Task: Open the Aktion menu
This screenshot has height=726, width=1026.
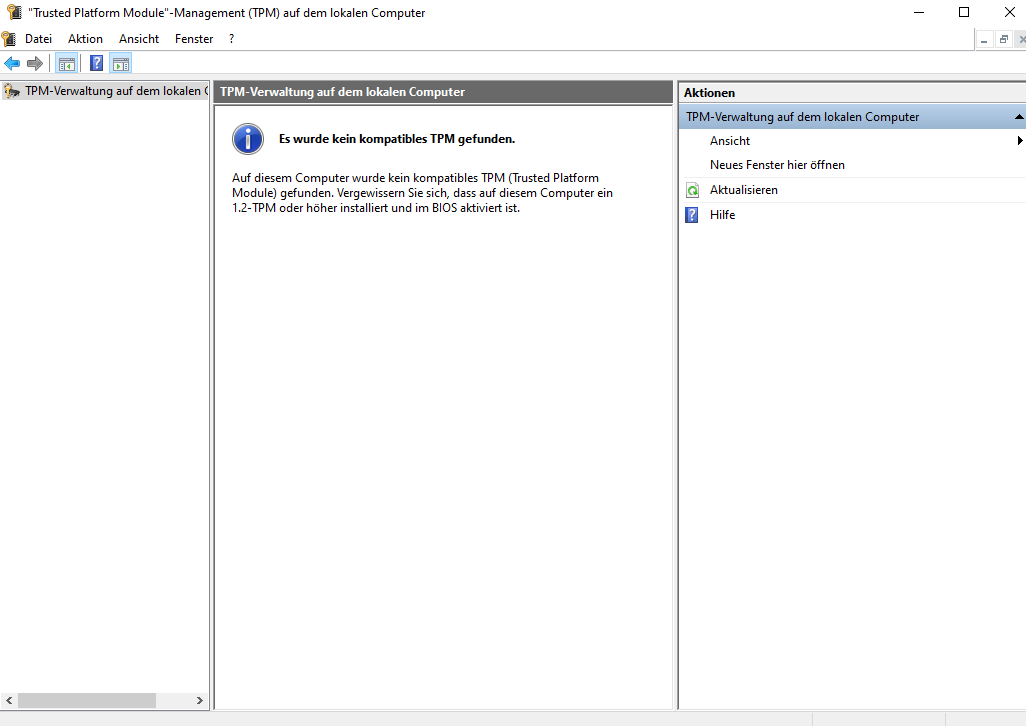Action: (x=85, y=39)
